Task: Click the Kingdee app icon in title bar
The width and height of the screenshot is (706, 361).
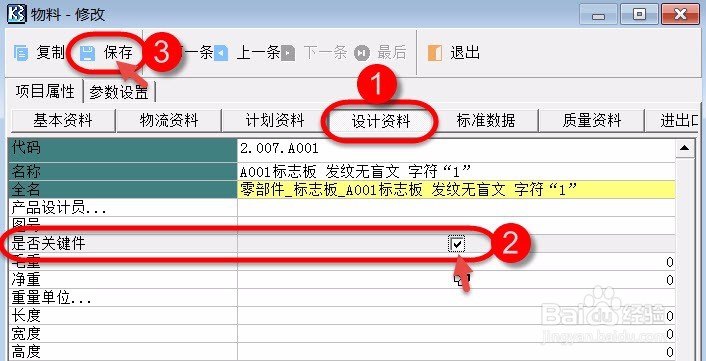Action: [x=17, y=14]
